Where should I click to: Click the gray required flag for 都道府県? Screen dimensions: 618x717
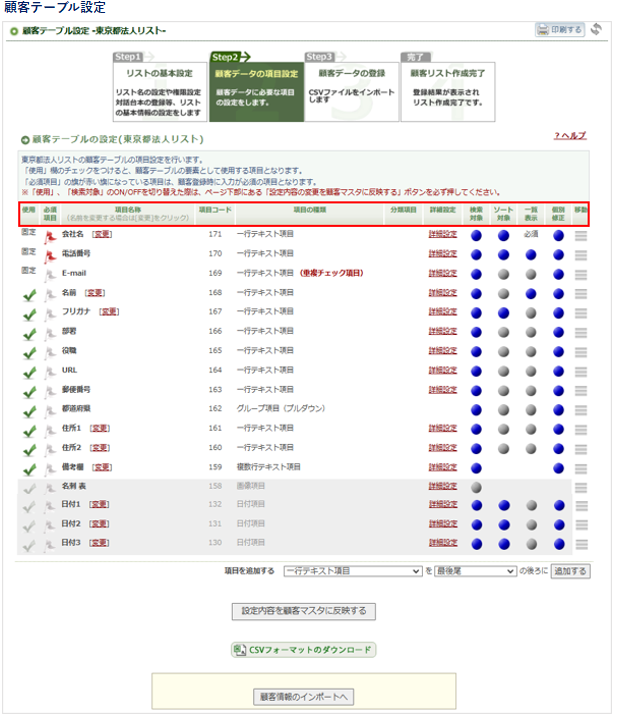pyautogui.click(x=50, y=412)
